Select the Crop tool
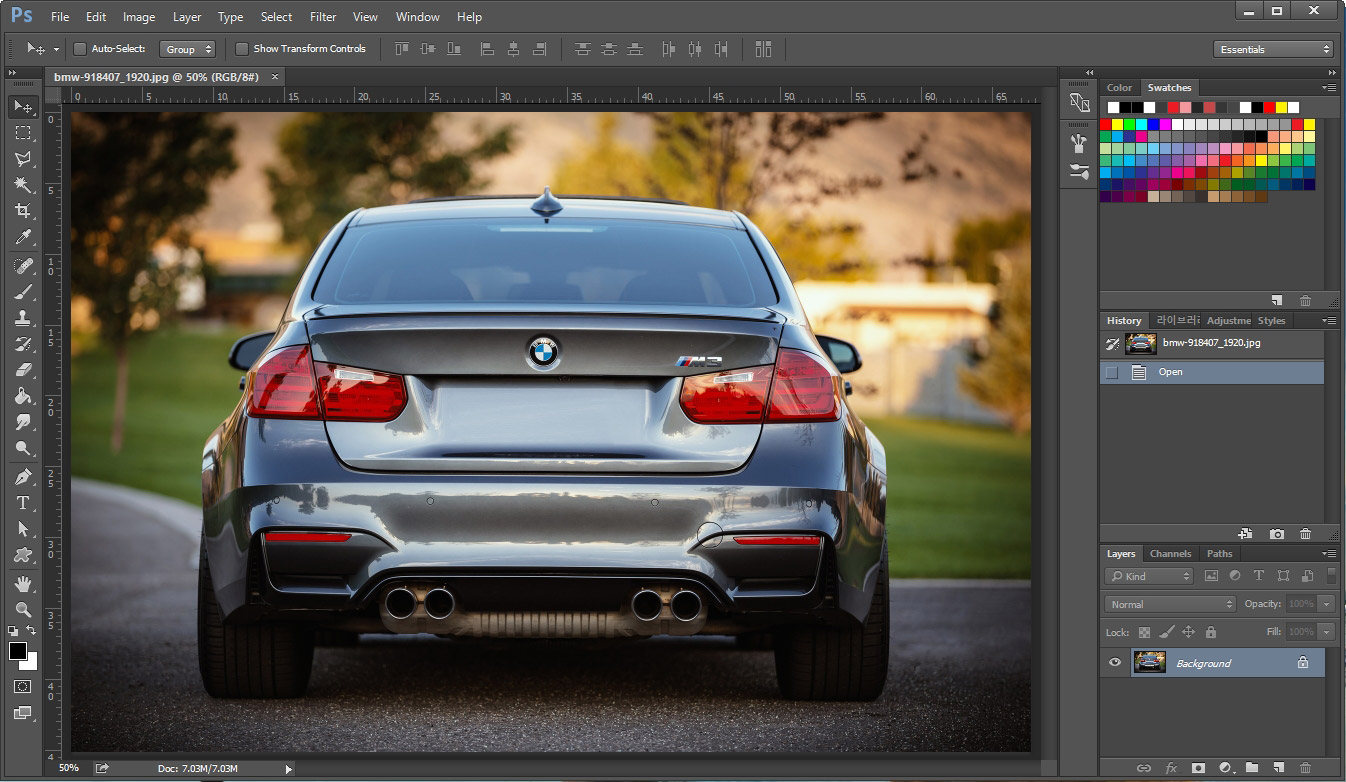 coord(23,210)
